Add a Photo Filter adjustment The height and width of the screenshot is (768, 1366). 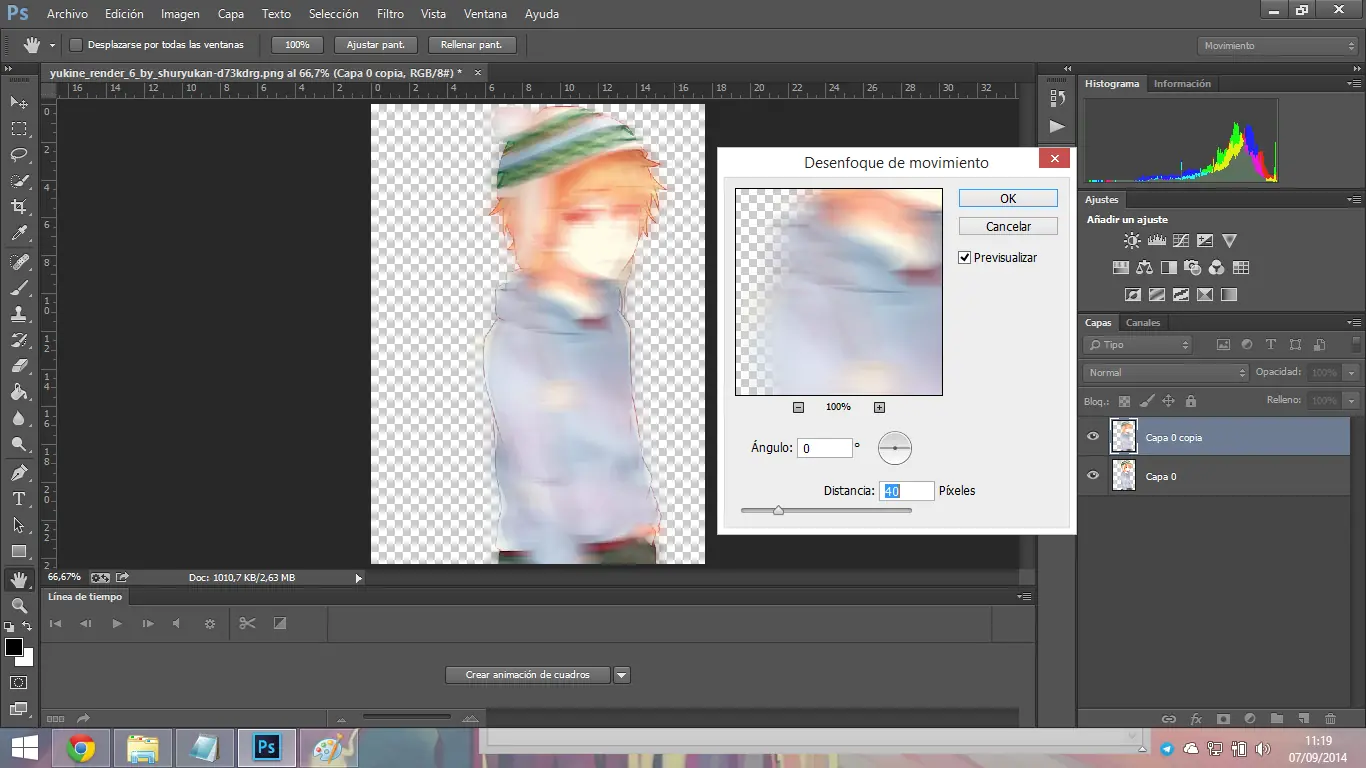coord(1192,268)
